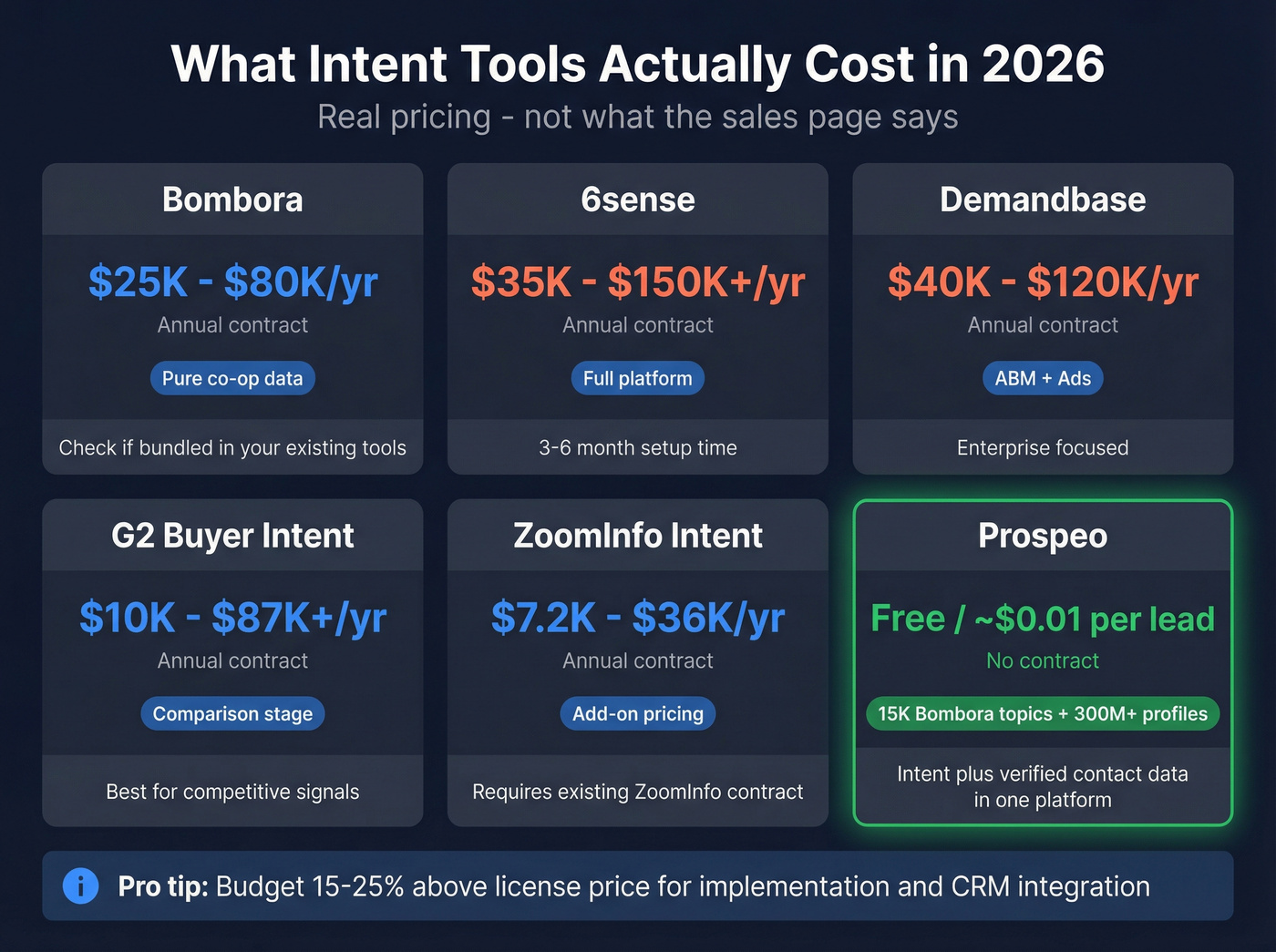
Task: Select the "Pure co-op data" badge under Bombora
Action: click(232, 378)
